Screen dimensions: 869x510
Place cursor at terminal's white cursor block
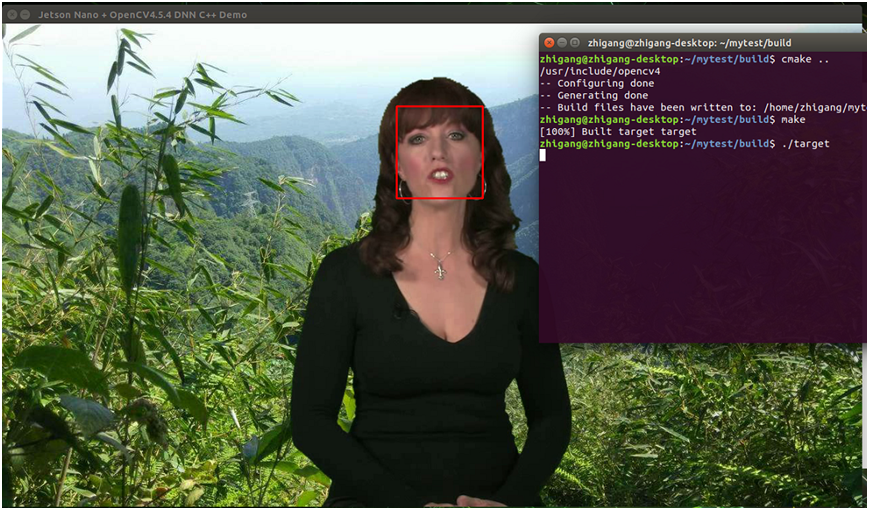click(x=543, y=155)
